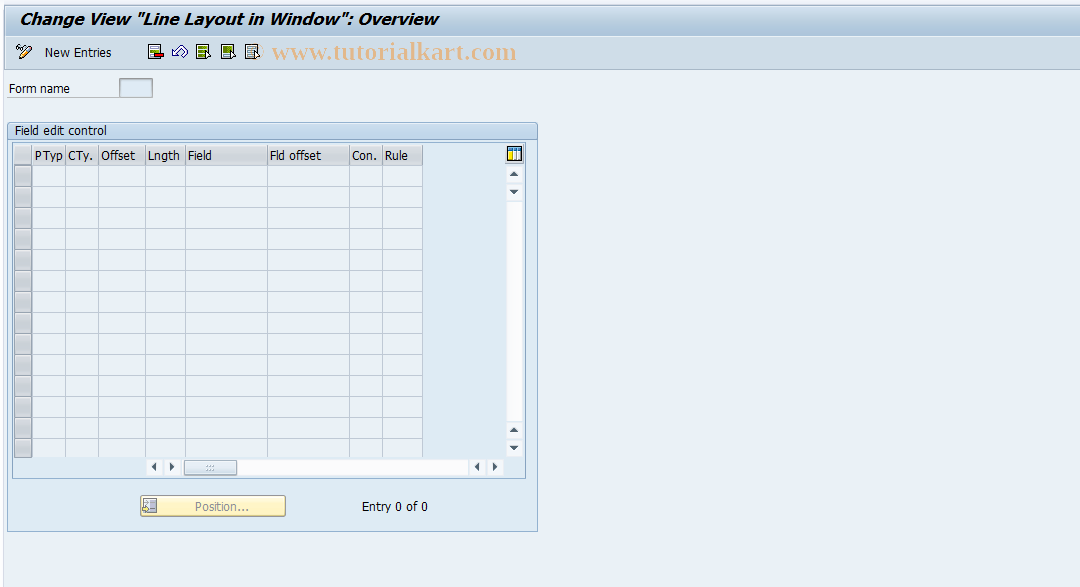Click the Field column header
Screen dimensions: 1080x587
(226, 156)
